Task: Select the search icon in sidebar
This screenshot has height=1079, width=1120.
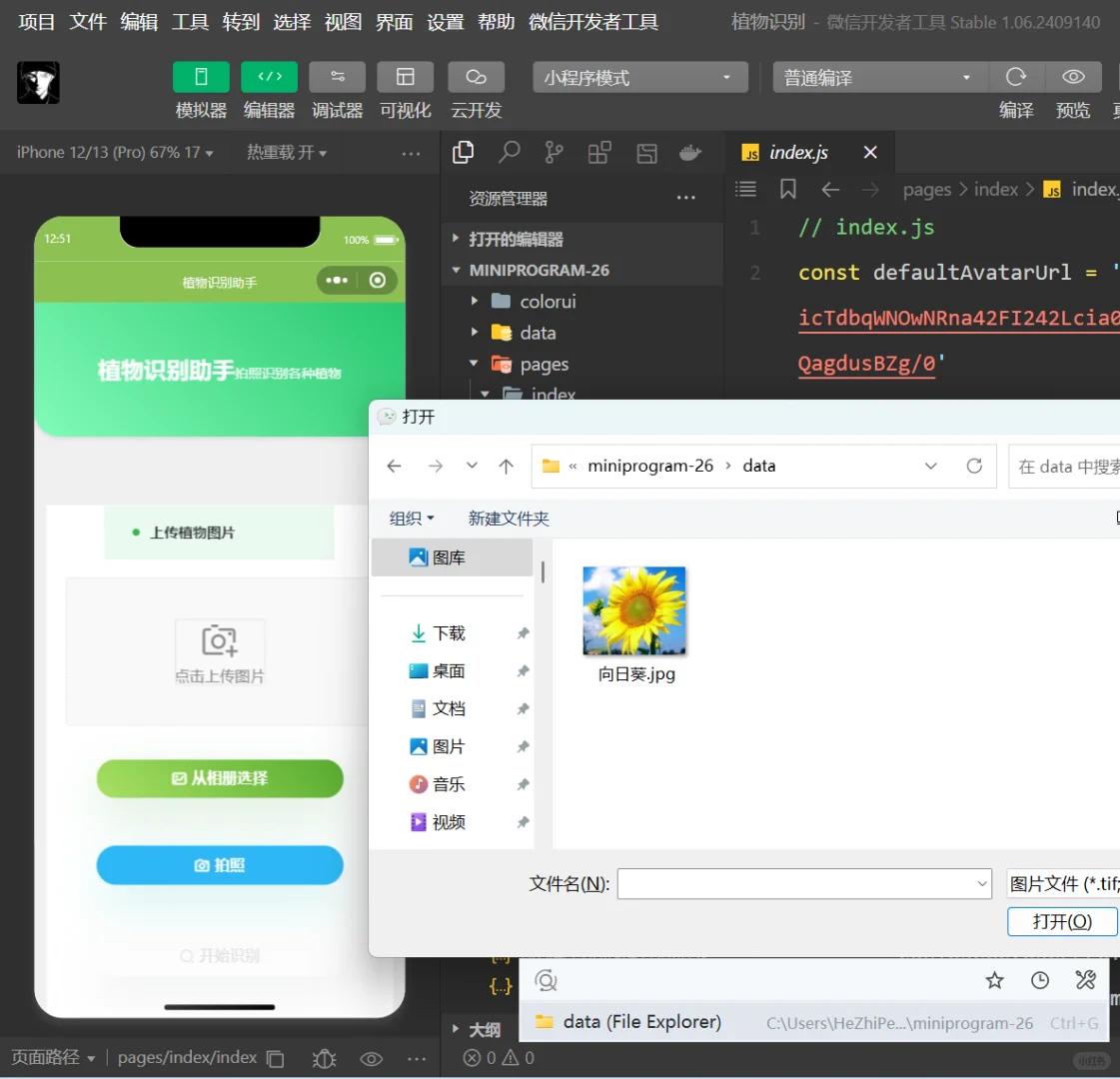Action: pyautogui.click(x=509, y=152)
